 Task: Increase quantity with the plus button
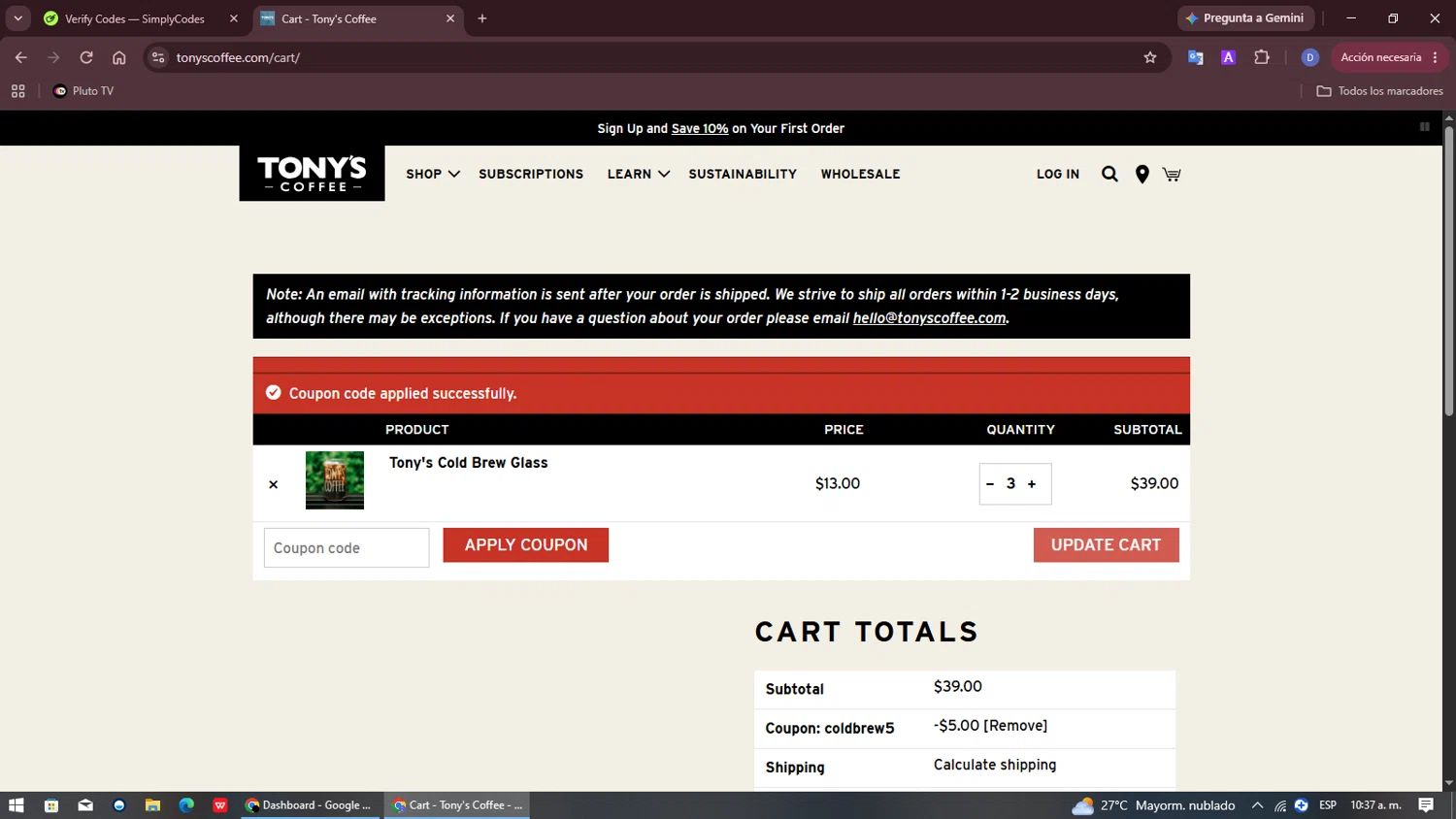click(x=1032, y=483)
